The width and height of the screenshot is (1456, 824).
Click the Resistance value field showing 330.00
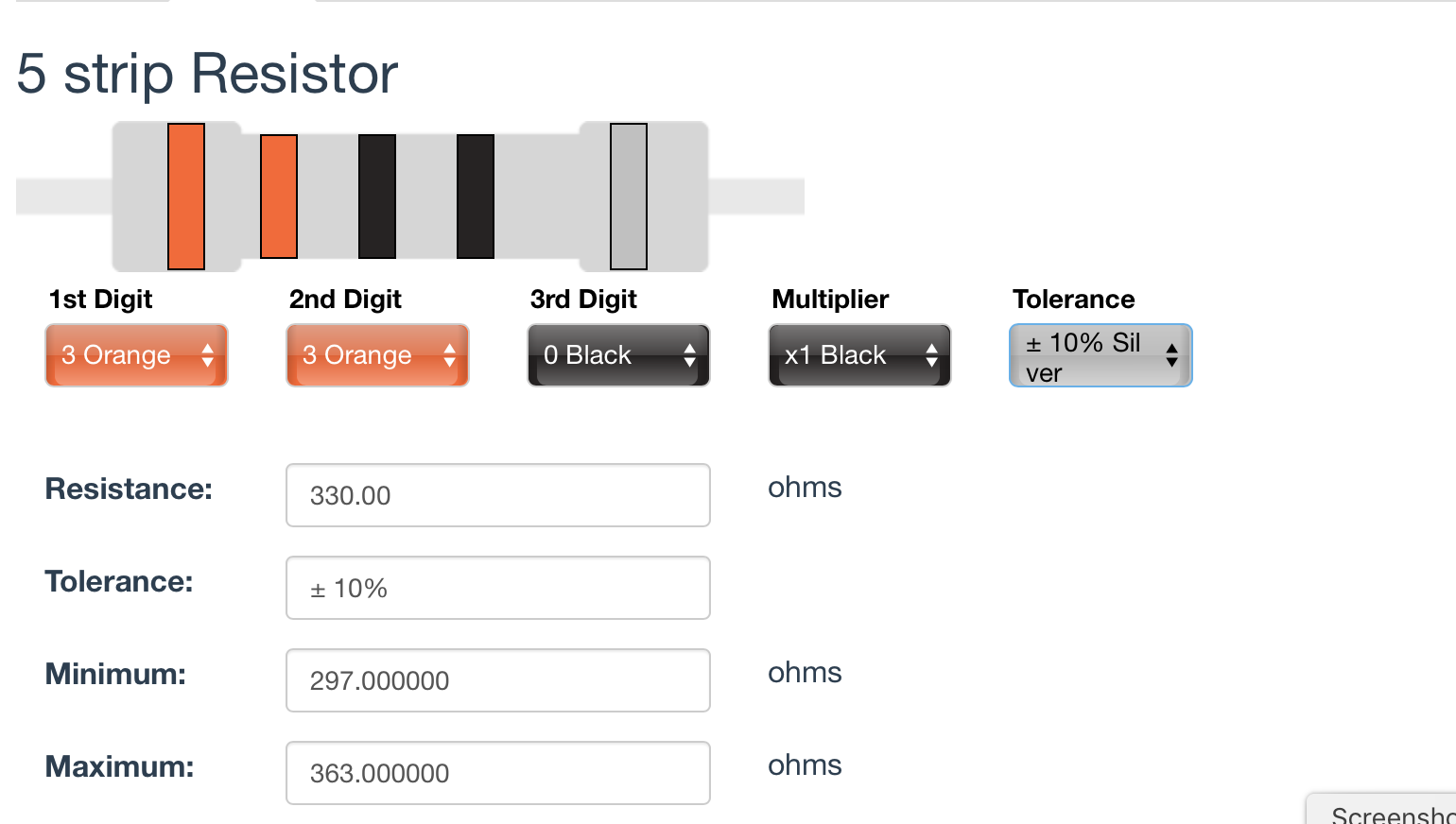click(498, 495)
